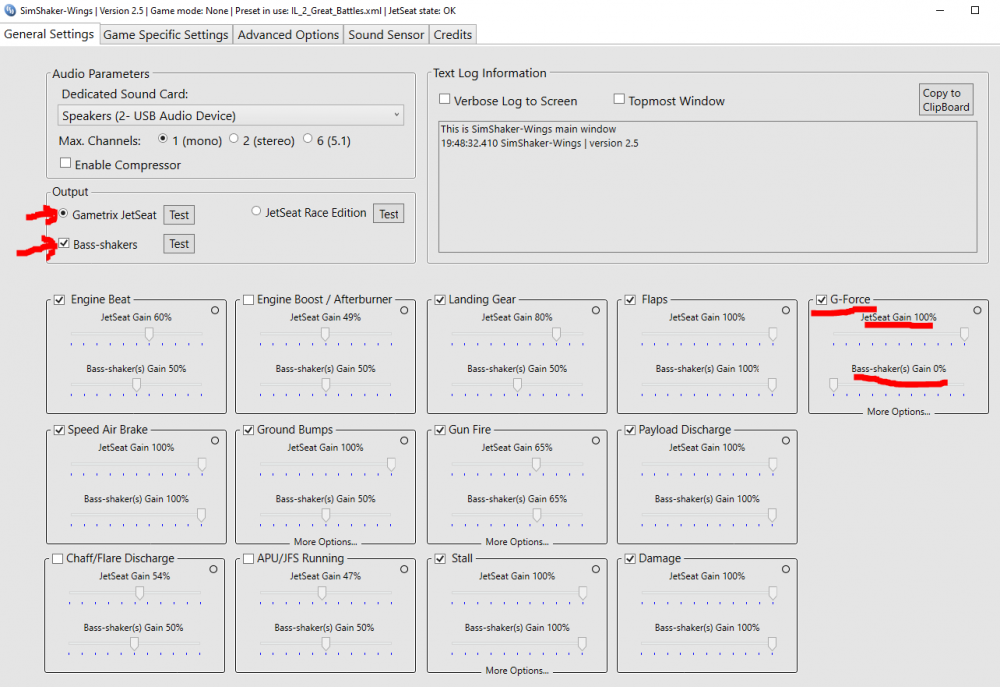Open More Options in G-Force group
The height and width of the screenshot is (687, 1000).
[x=898, y=411]
